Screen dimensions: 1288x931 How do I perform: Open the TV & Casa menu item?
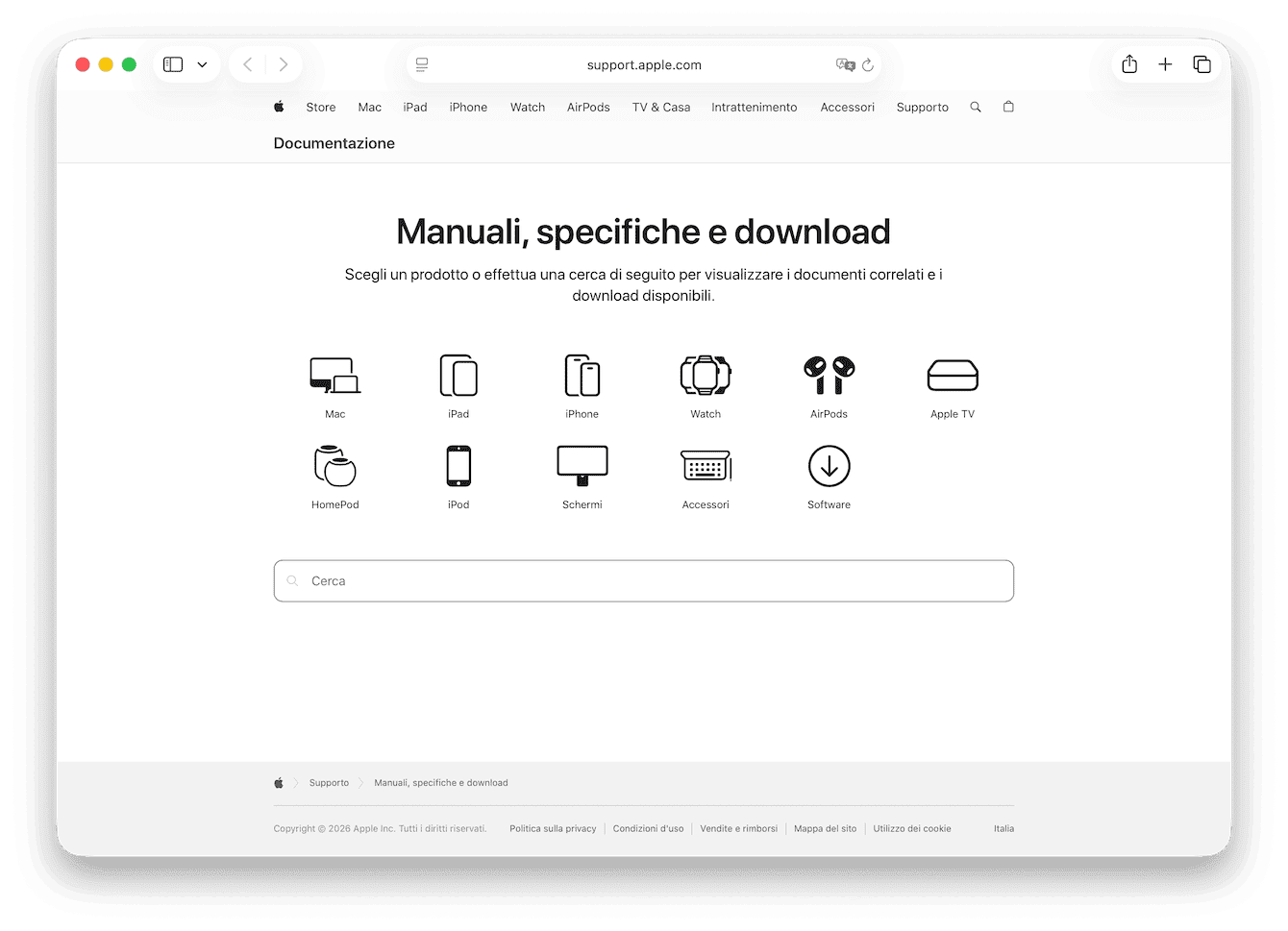click(x=661, y=108)
